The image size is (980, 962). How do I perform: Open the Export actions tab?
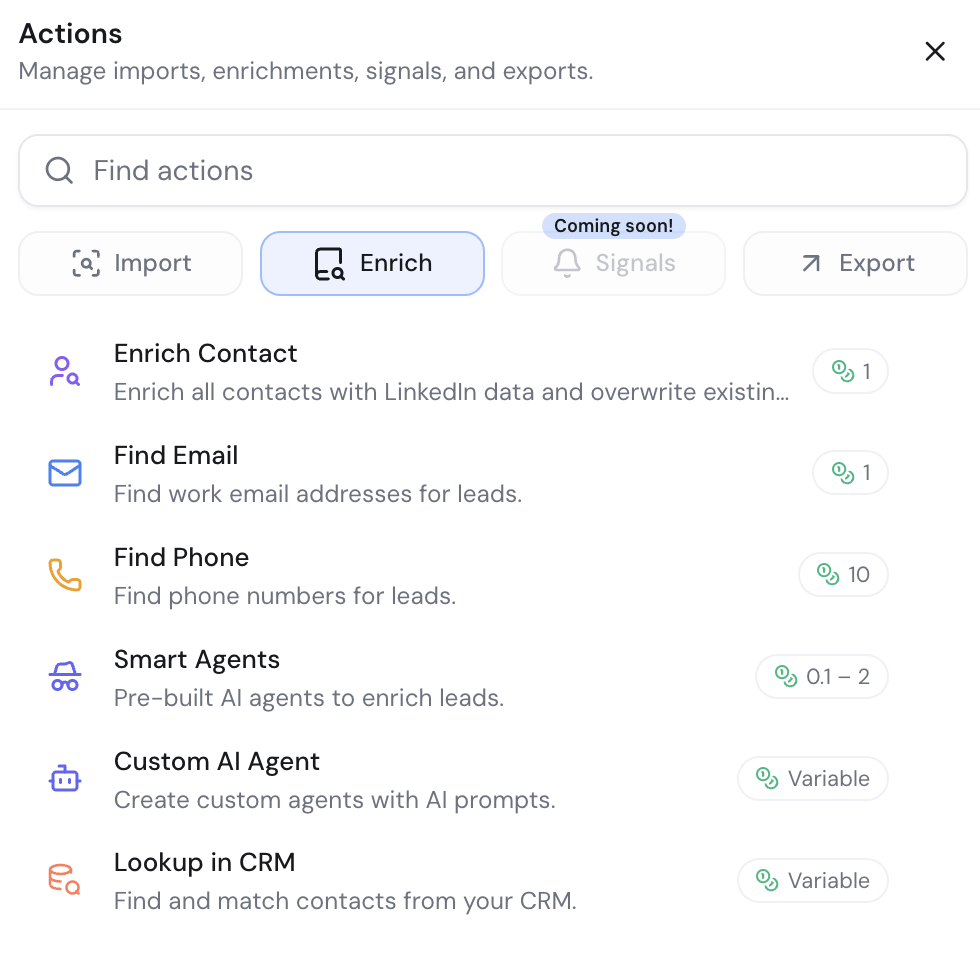(855, 263)
